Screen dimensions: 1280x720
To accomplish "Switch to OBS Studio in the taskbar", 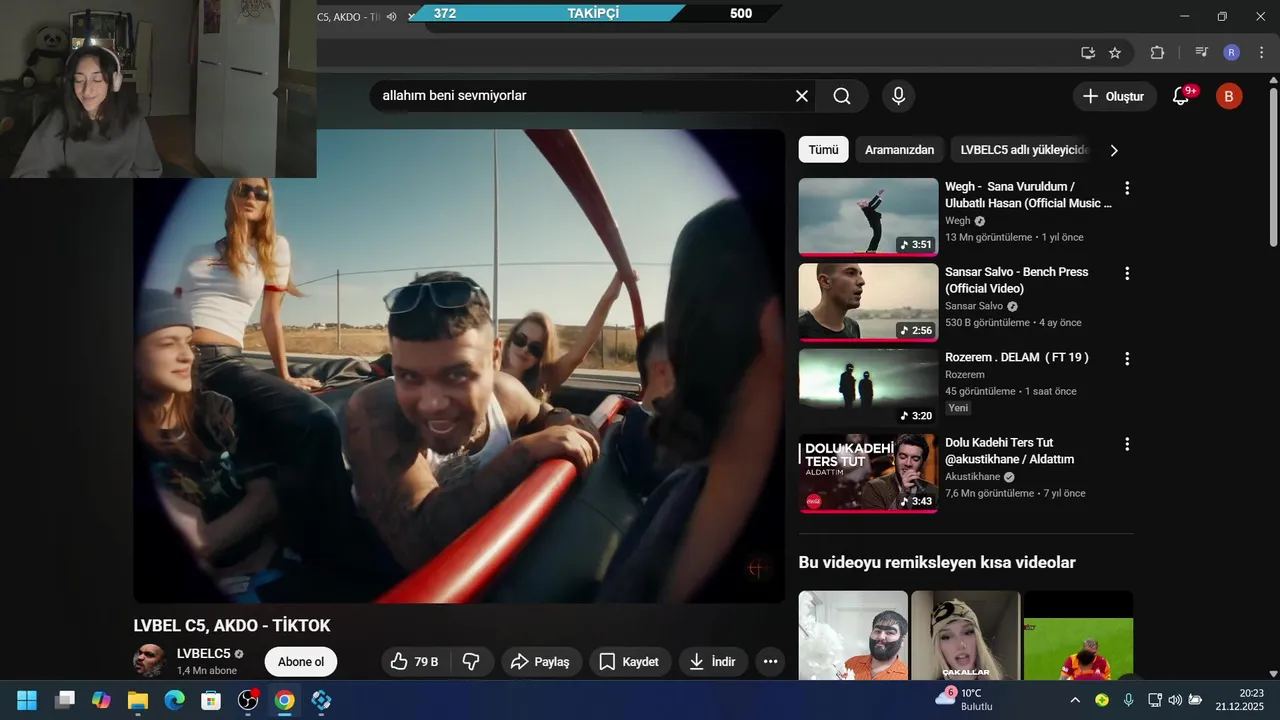I will click(x=248, y=700).
